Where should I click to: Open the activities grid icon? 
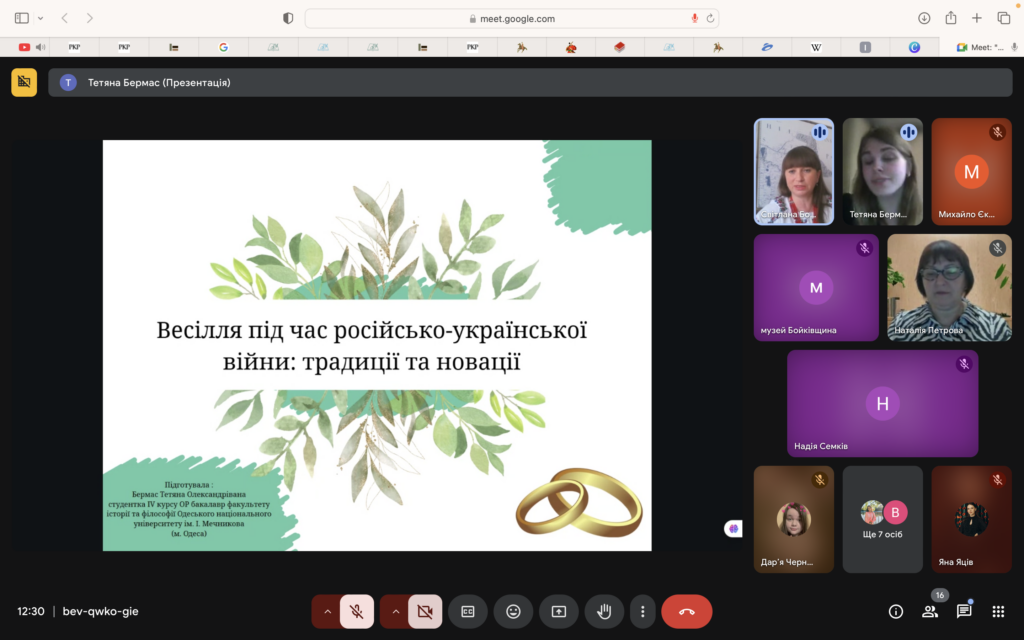pos(998,611)
